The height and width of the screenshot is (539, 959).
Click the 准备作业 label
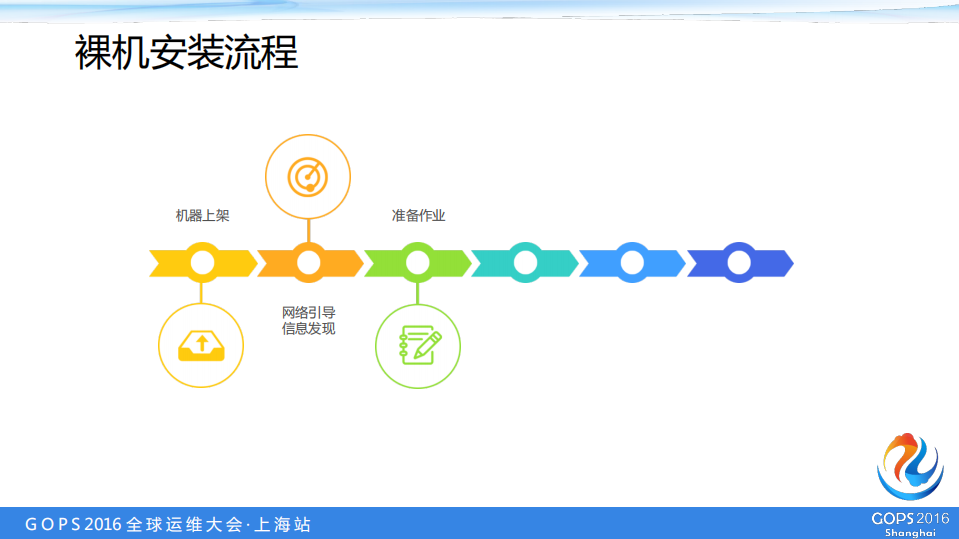coord(418,215)
